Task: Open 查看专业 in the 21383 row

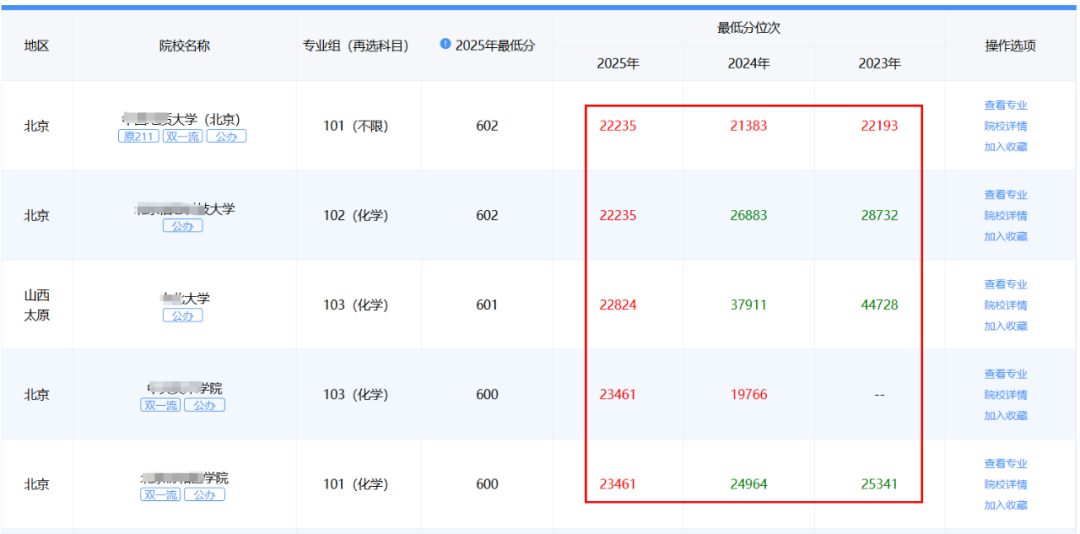Action: (x=1006, y=105)
